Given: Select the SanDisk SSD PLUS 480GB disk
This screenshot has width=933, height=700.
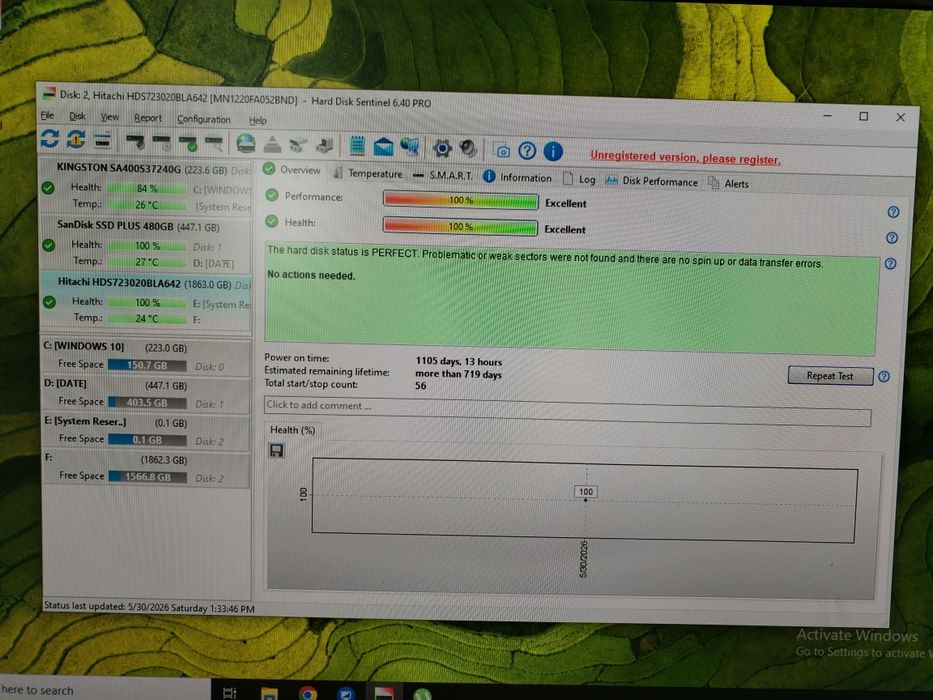Looking at the screenshot, I should [x=146, y=243].
